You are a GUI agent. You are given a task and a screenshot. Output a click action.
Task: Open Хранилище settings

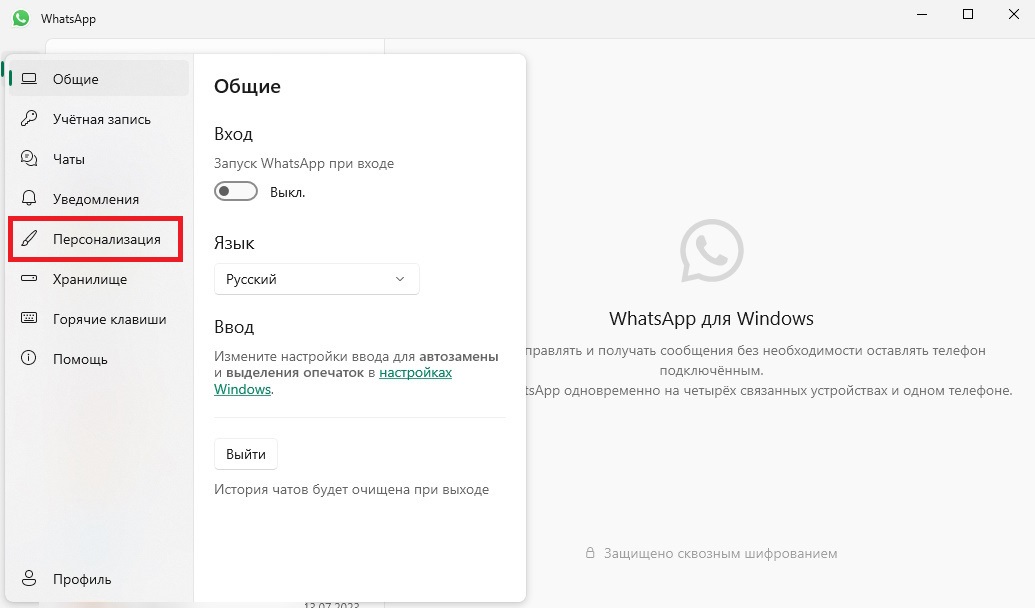click(x=99, y=279)
